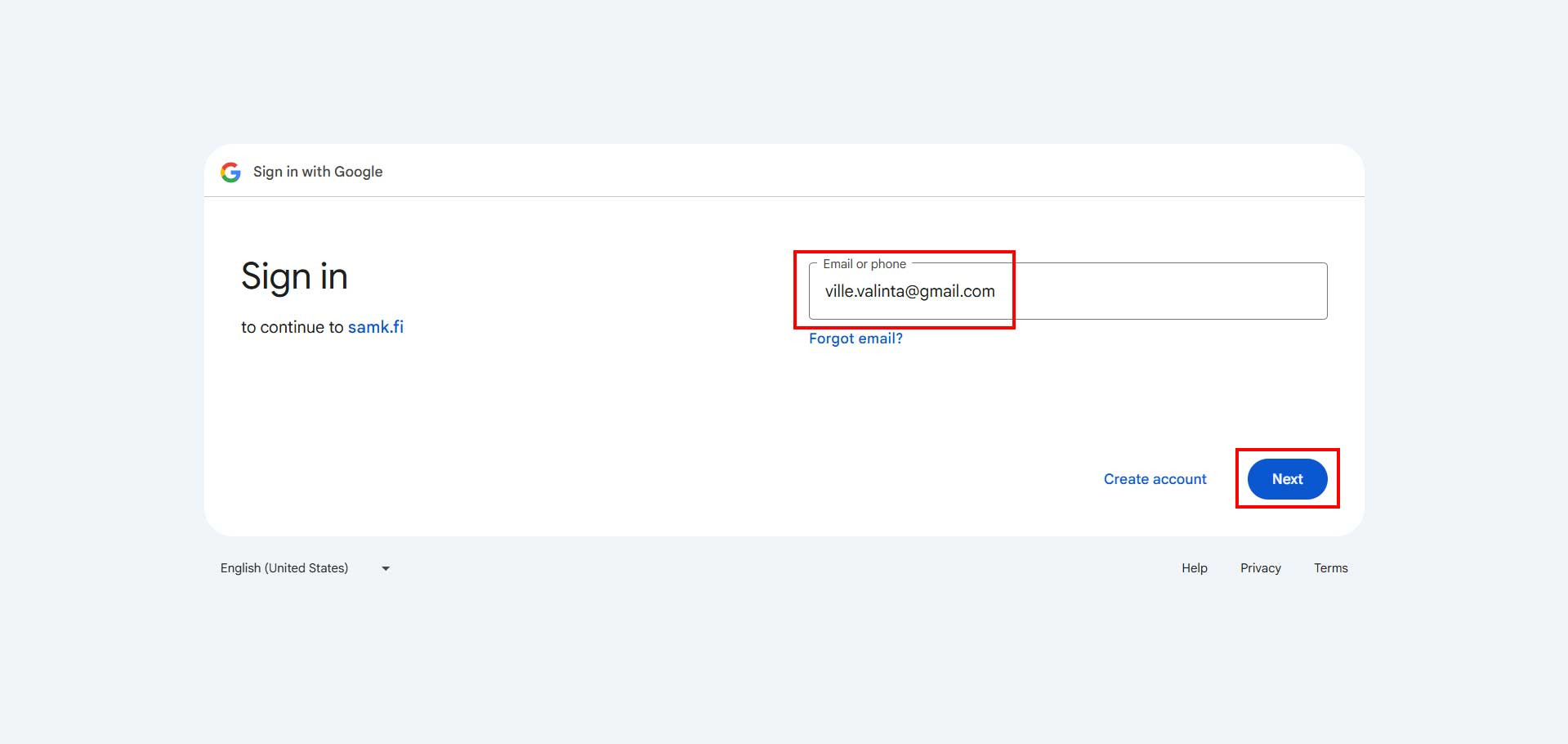Viewport: 1568px width, 744px height.
Task: Click the Google "G" logo
Action: [x=230, y=172]
